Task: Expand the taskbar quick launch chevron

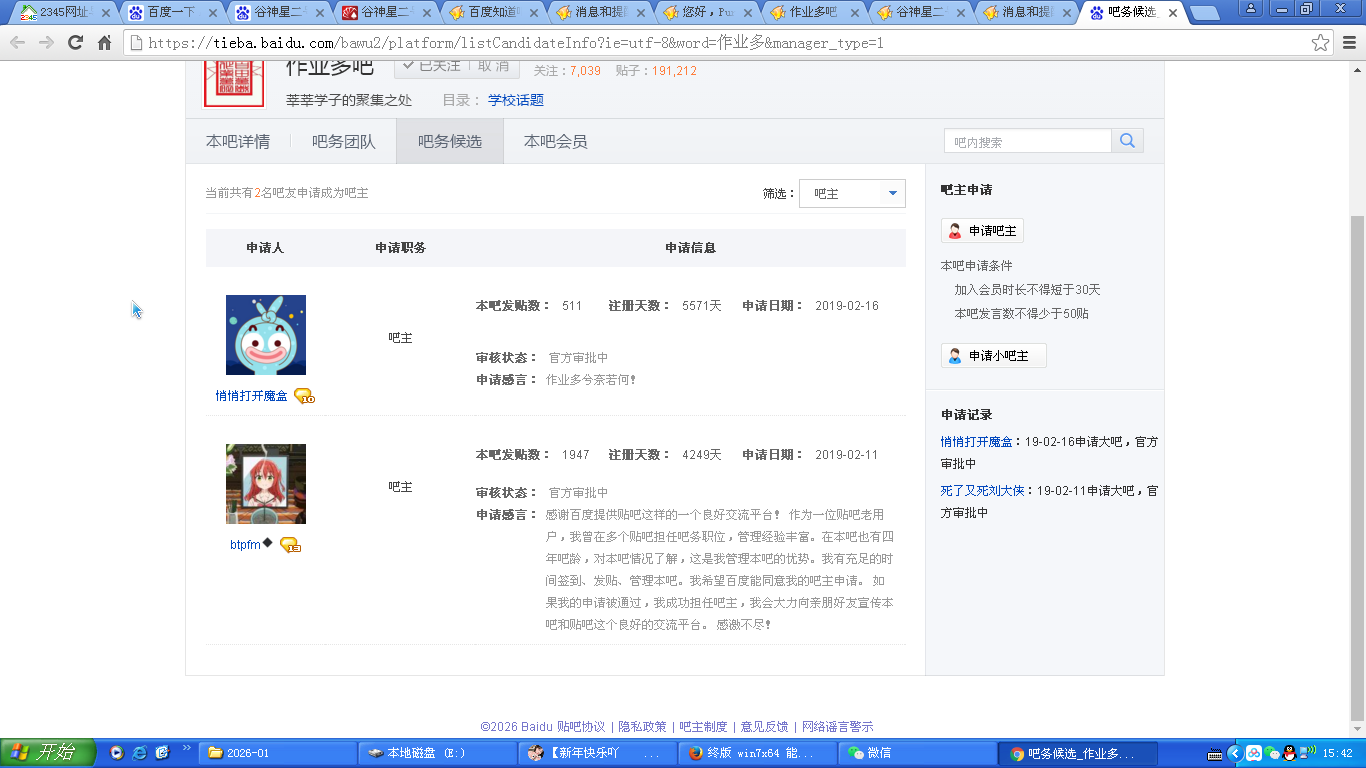Action: [x=186, y=748]
